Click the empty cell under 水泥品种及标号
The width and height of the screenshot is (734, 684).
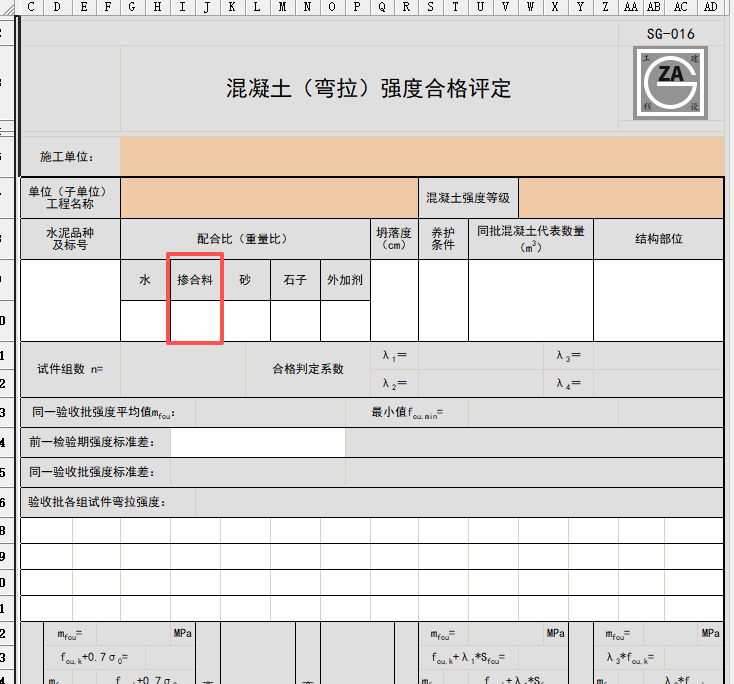click(70, 301)
